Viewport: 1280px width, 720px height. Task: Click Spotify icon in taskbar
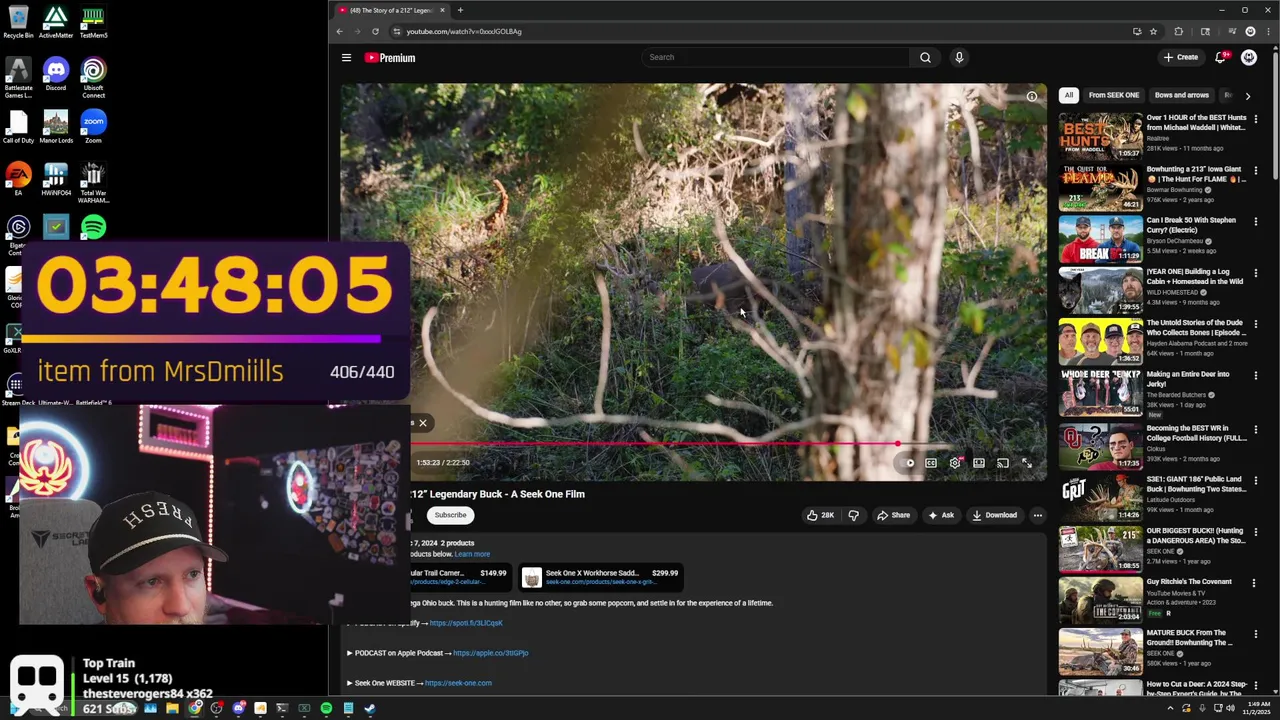pyautogui.click(x=326, y=709)
